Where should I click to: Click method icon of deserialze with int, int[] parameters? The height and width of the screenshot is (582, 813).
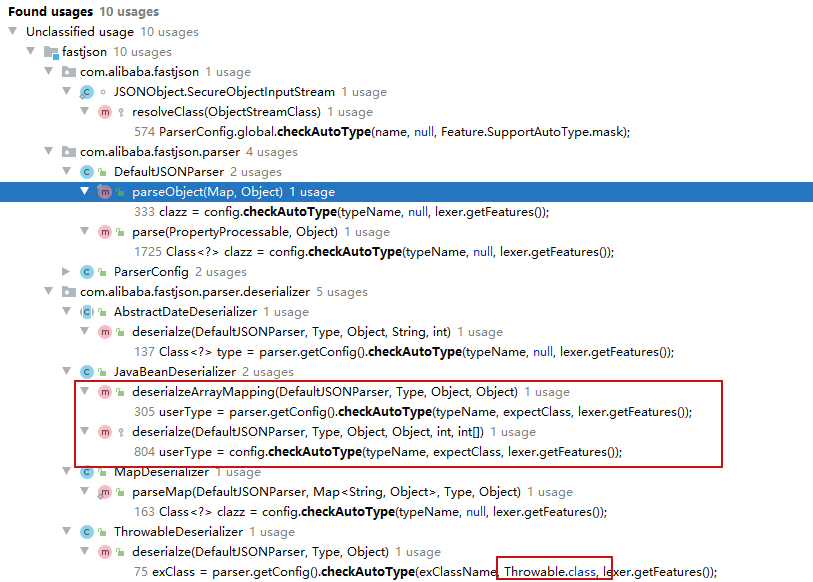coord(105,432)
